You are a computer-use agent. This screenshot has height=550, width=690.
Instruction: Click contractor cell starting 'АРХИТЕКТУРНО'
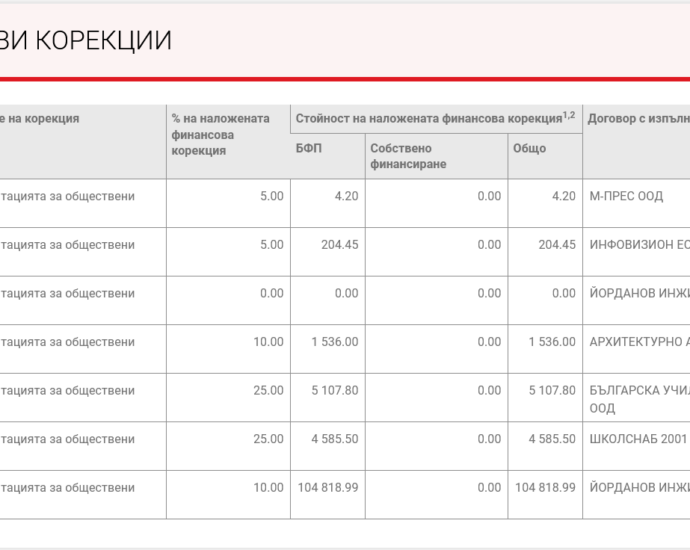pos(636,349)
